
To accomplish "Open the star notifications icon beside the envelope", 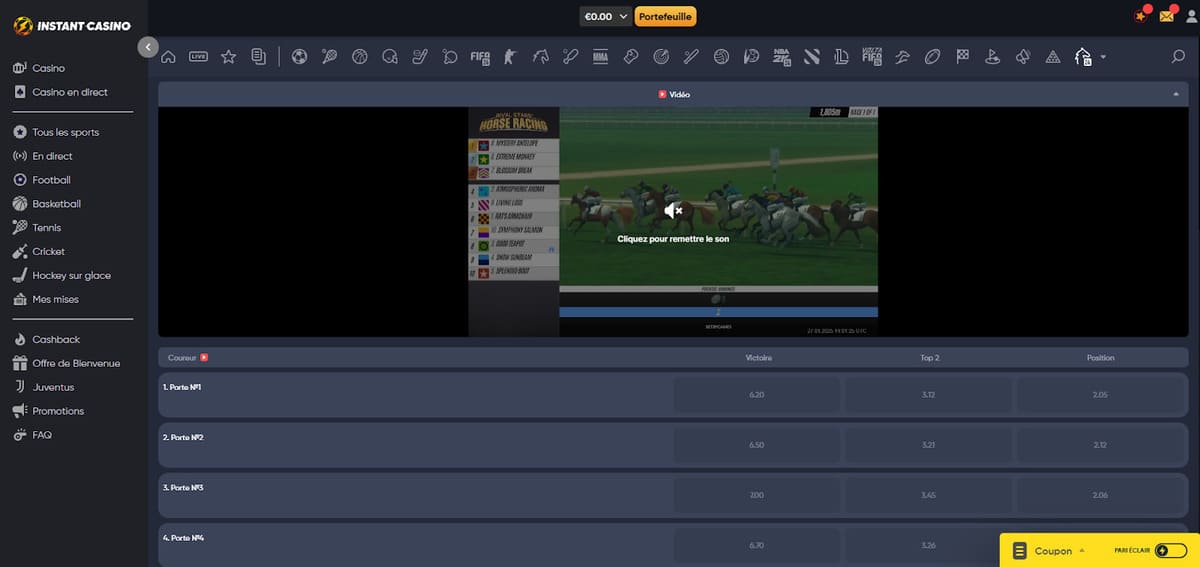I will (x=1141, y=15).
